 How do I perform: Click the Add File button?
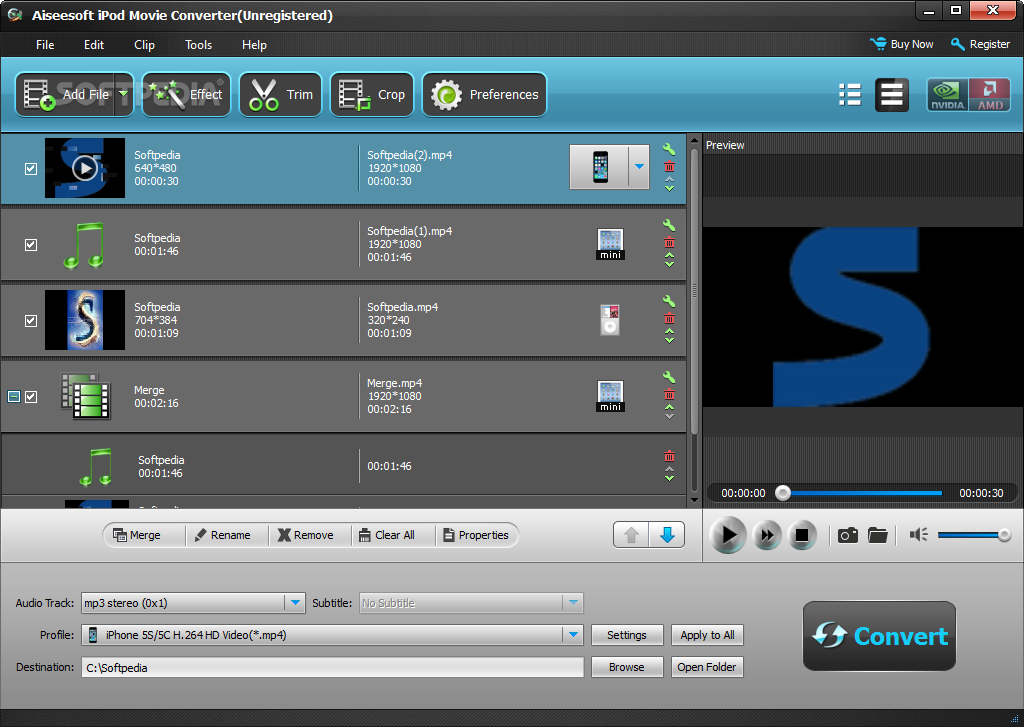click(65, 95)
